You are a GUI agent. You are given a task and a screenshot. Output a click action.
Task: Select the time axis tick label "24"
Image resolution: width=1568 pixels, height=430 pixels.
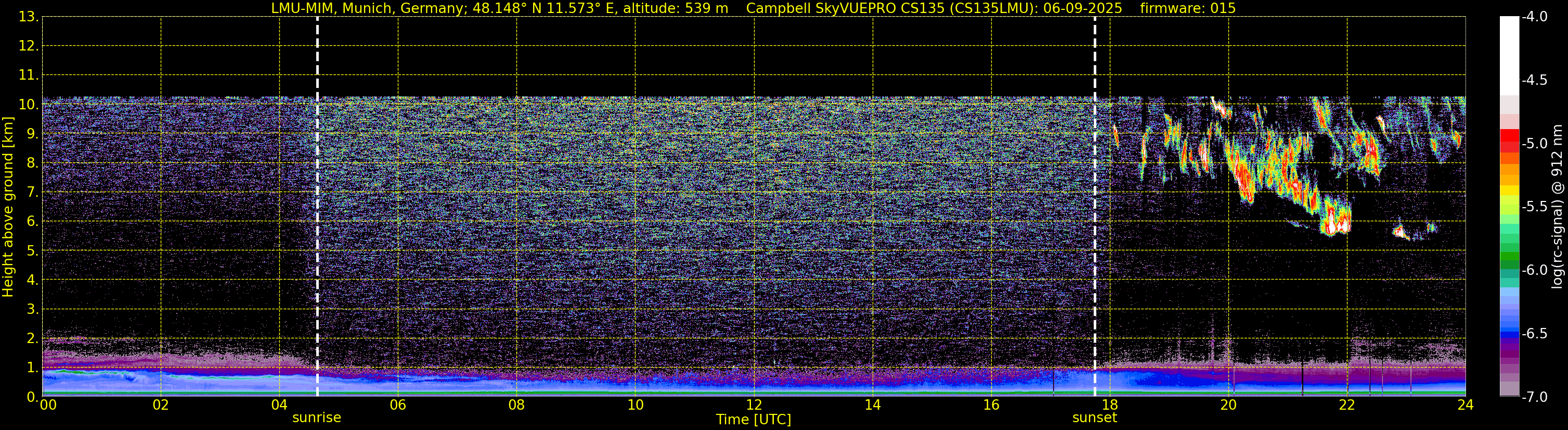click(x=1466, y=404)
